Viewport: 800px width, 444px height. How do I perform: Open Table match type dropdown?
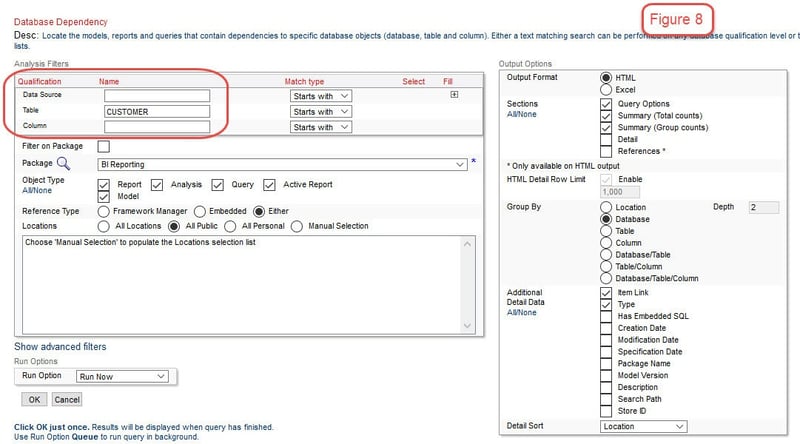click(321, 112)
